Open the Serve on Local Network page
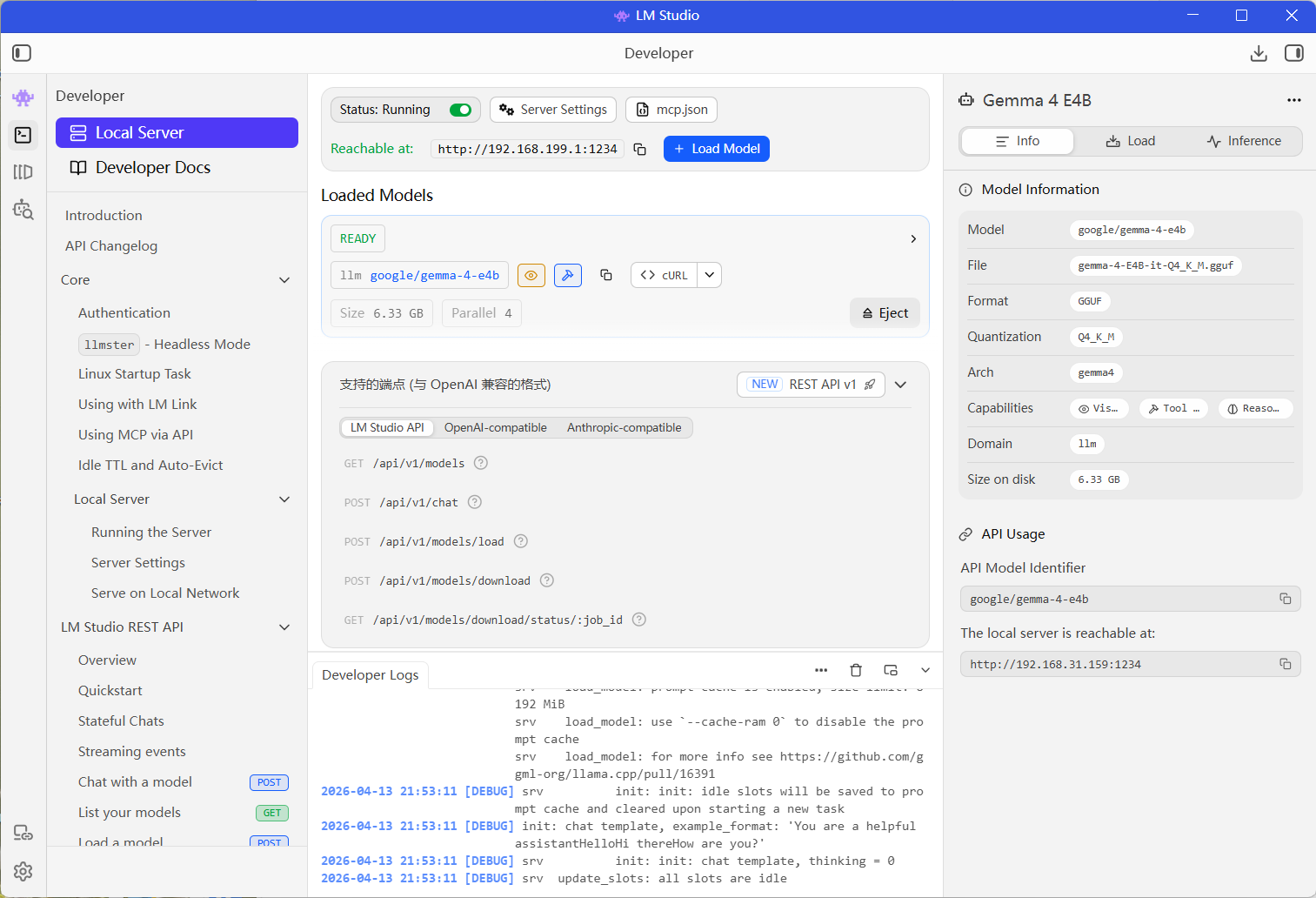This screenshot has height=898, width=1316. coord(165,593)
